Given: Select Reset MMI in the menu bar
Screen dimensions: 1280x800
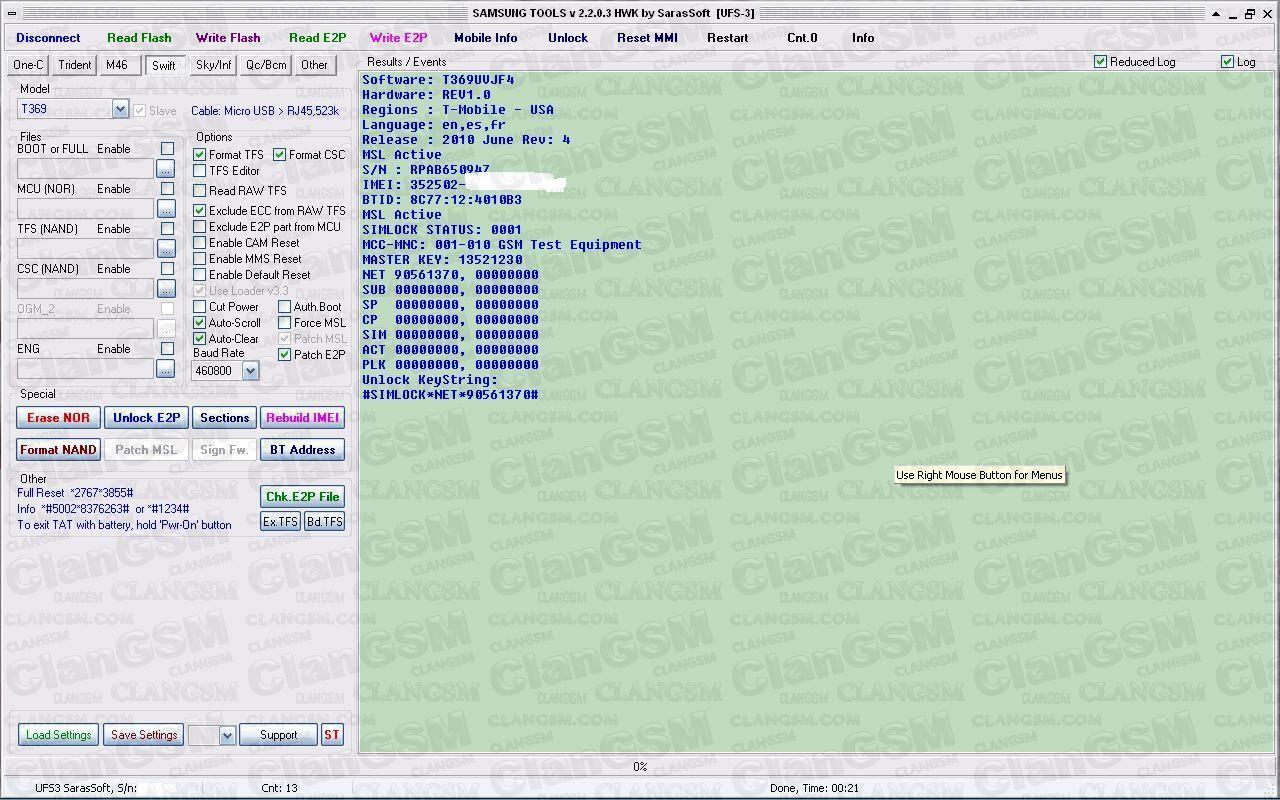Looking at the screenshot, I should 647,38.
